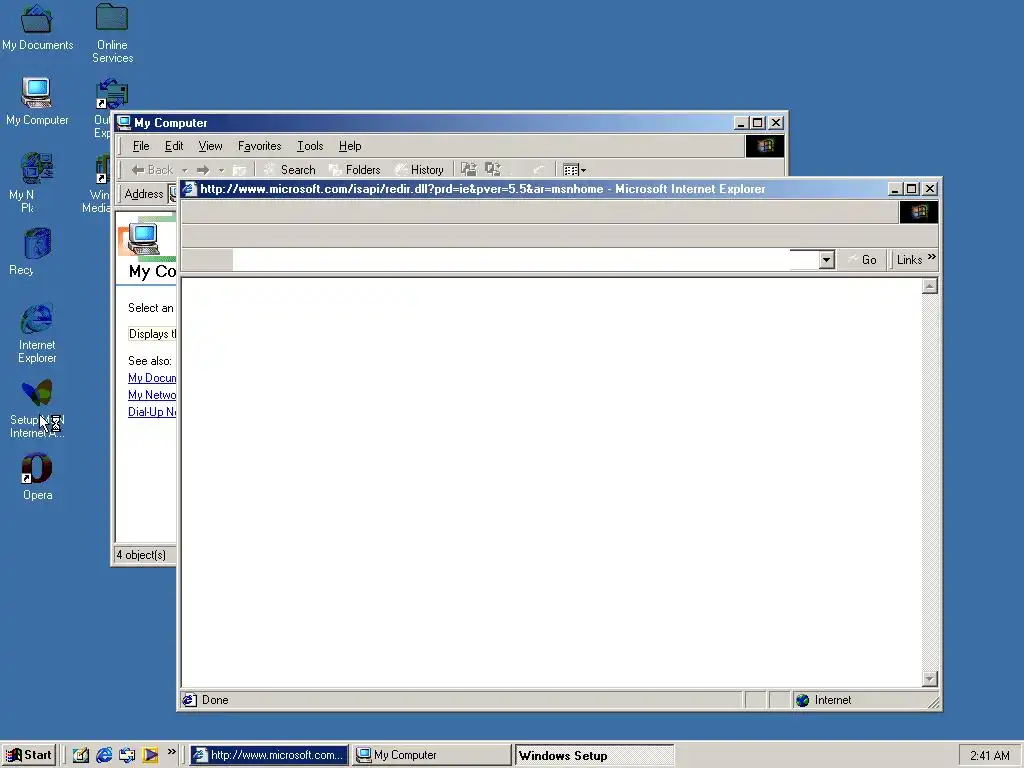Click scroll up arrow in Internet Explorer
Screen dimensions: 1024x768
[930, 286]
